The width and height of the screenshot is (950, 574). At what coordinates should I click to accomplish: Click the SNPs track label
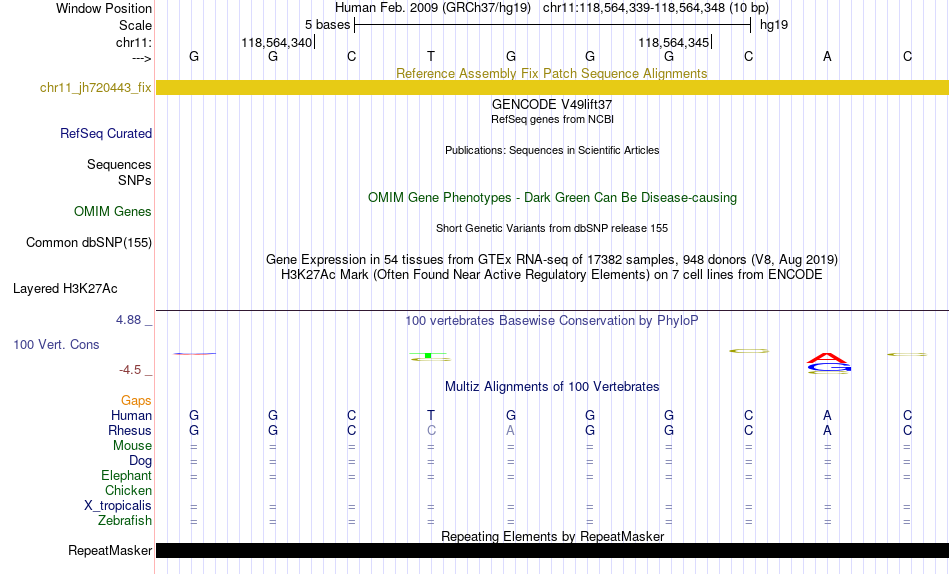point(135,180)
